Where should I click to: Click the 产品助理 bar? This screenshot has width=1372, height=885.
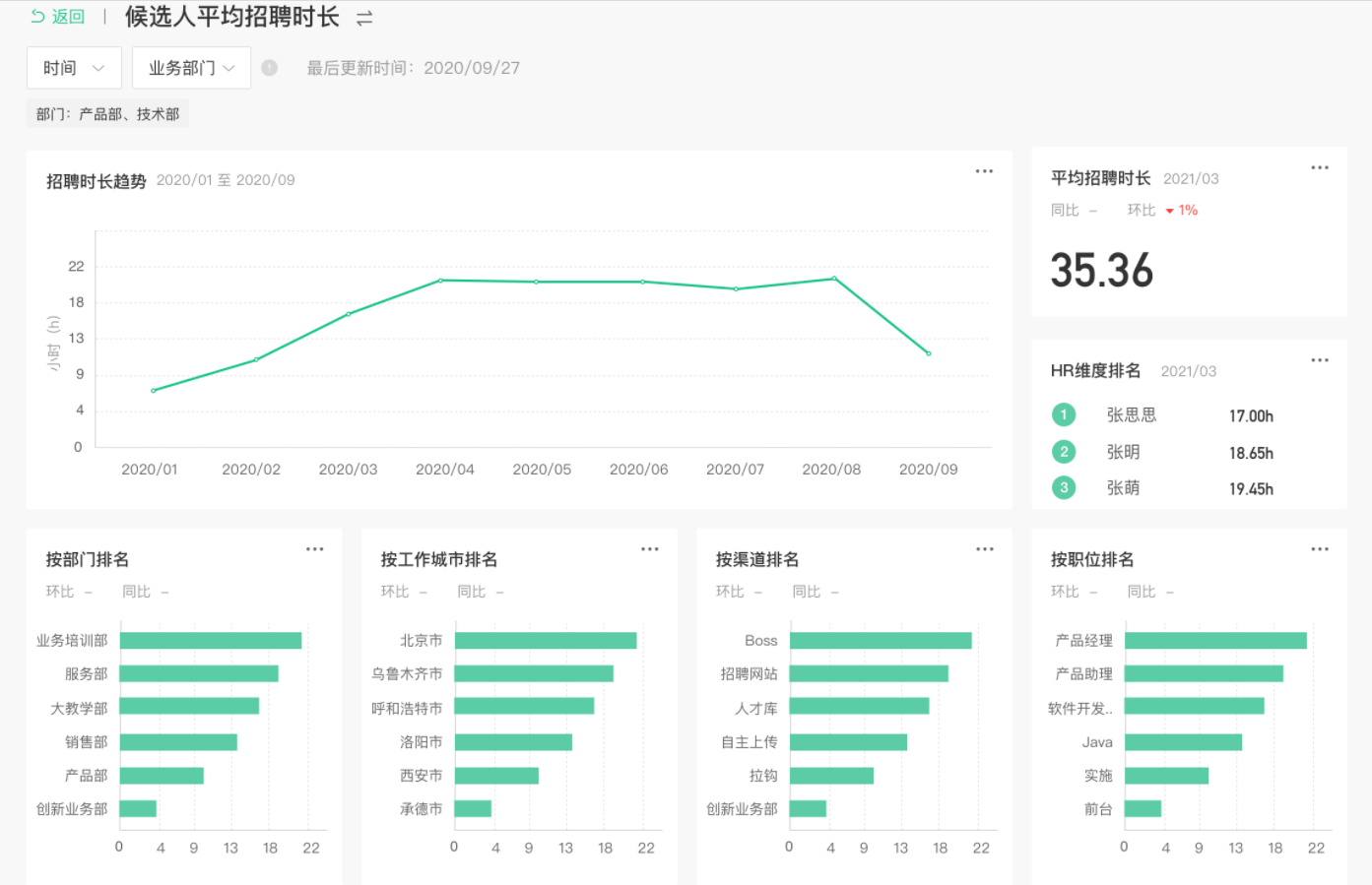(1204, 674)
